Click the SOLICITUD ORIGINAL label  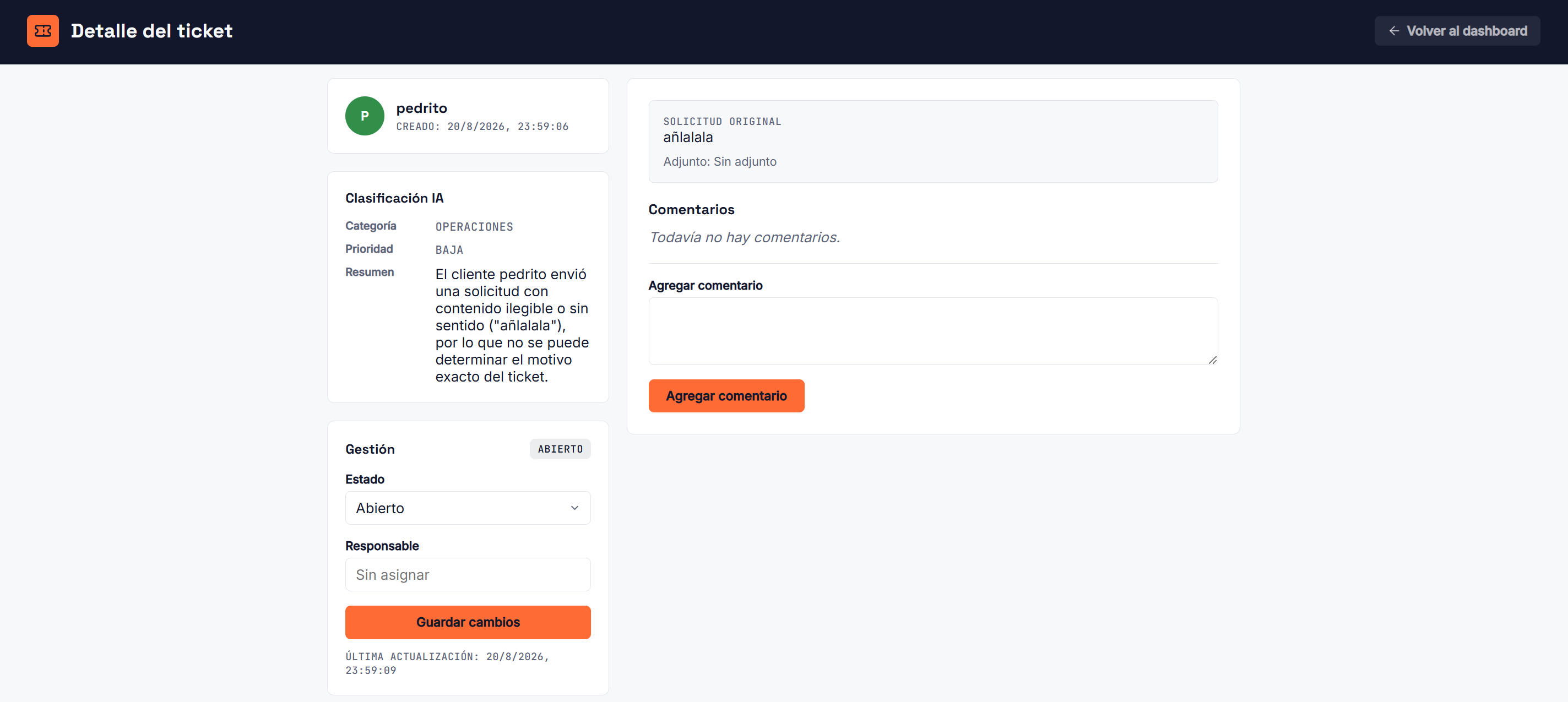pyautogui.click(x=722, y=122)
